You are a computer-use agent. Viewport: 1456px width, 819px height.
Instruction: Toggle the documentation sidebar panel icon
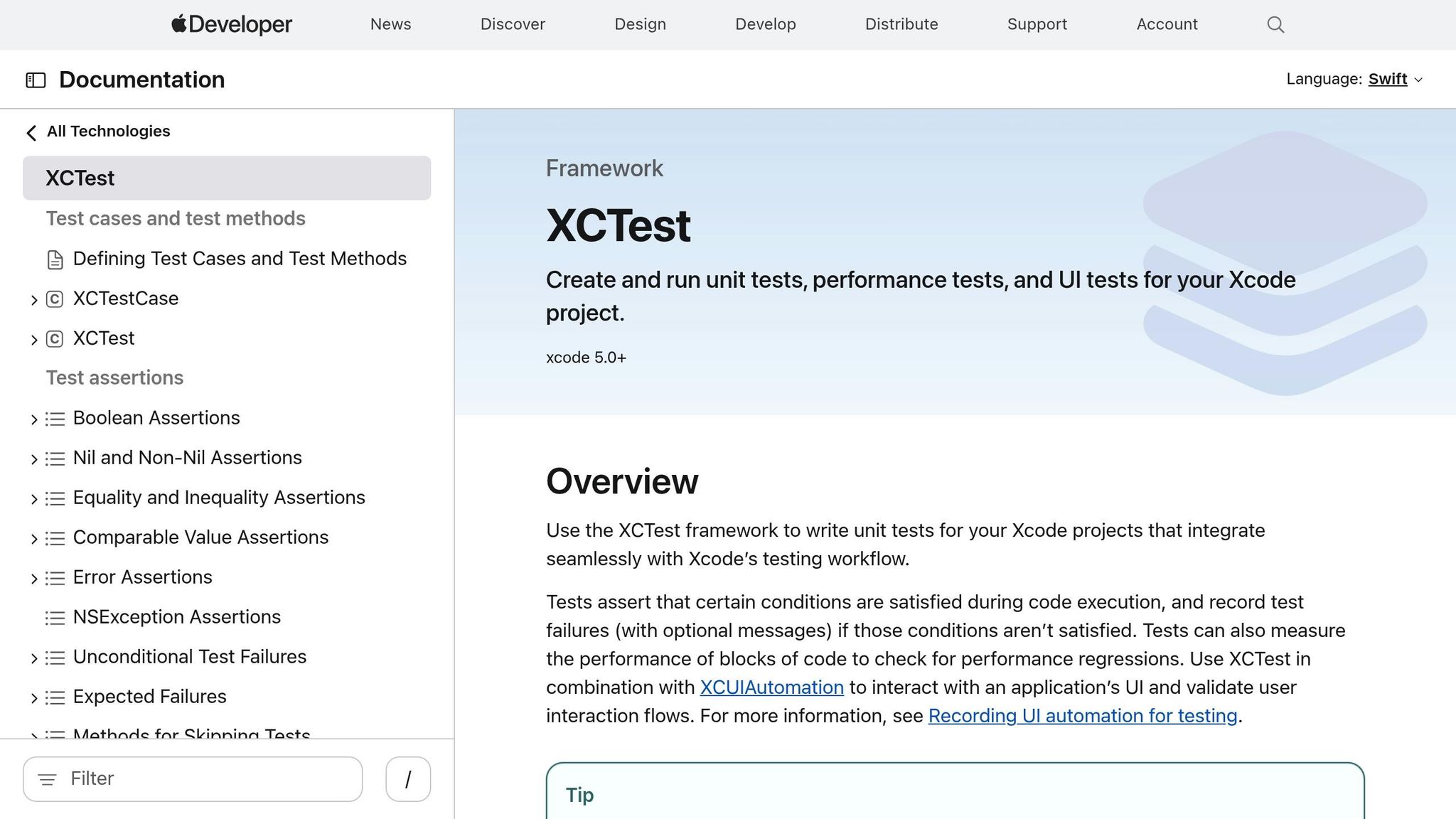[36, 80]
